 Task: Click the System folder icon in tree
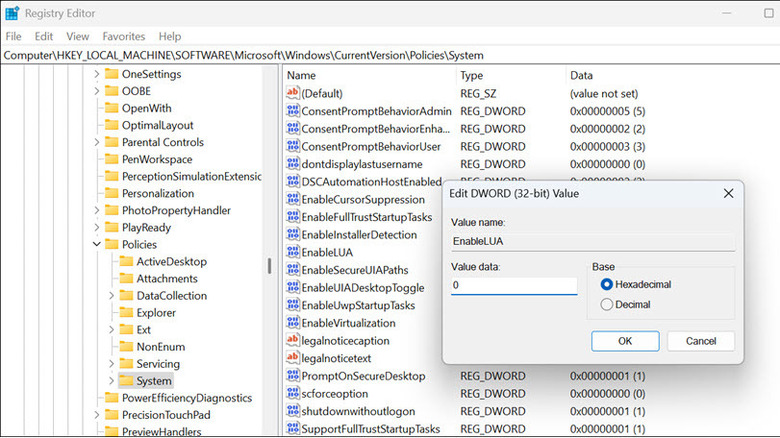click(x=126, y=381)
